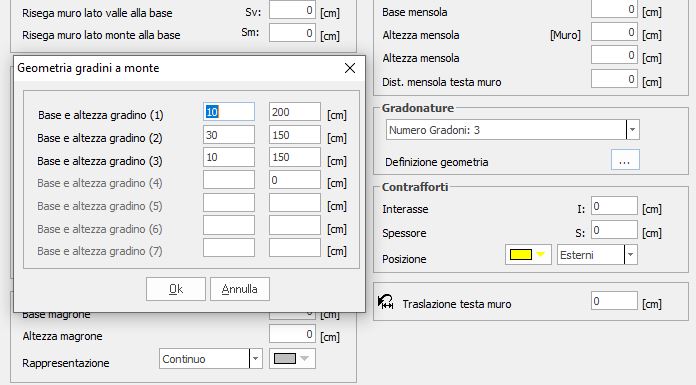
Task: Cancel the dialog with Annulla
Action: tap(240, 289)
